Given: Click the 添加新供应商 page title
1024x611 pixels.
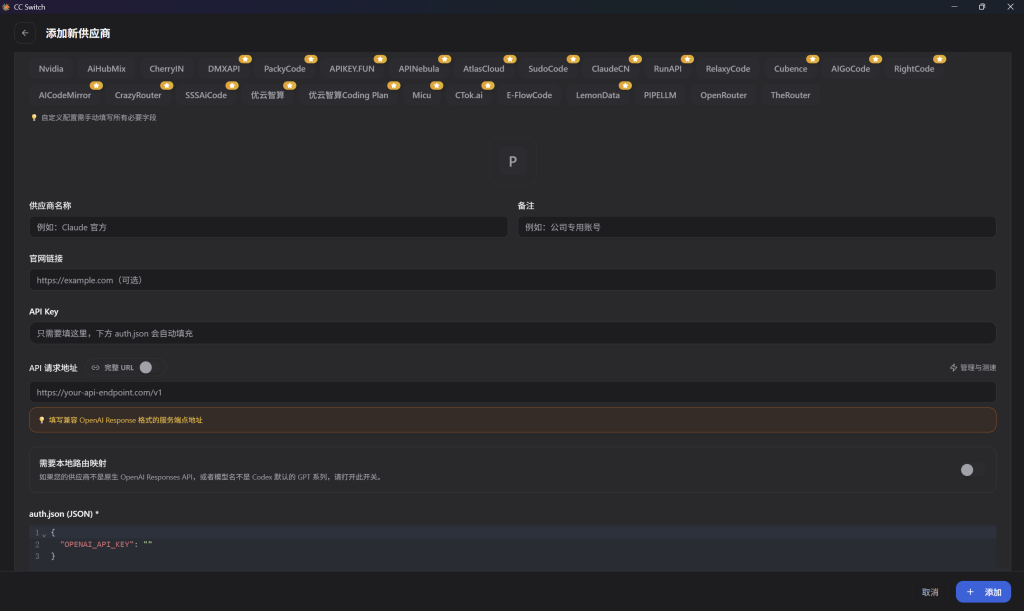Looking at the screenshot, I should pyautogui.click(x=78, y=33).
